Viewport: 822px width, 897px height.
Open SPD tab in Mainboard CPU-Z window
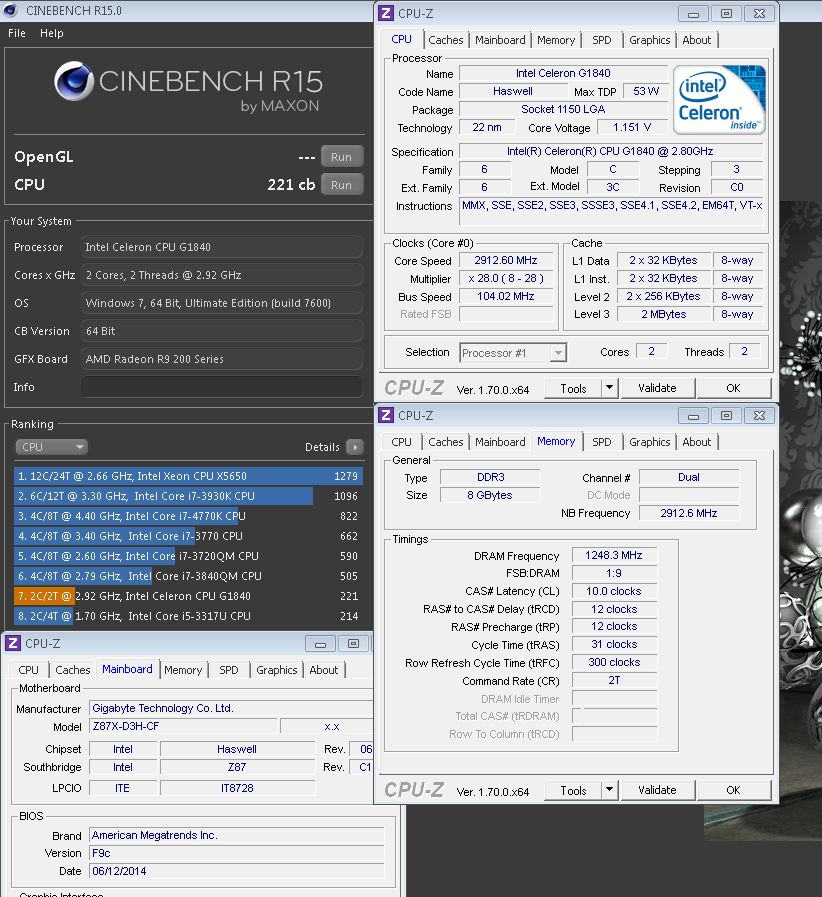pyautogui.click(x=229, y=670)
